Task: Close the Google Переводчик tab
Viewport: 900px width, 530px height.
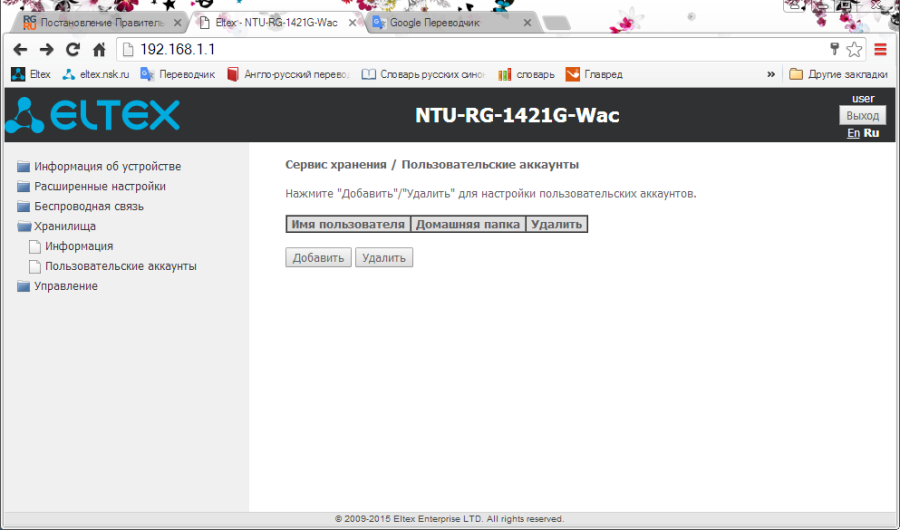Action: coord(527,23)
